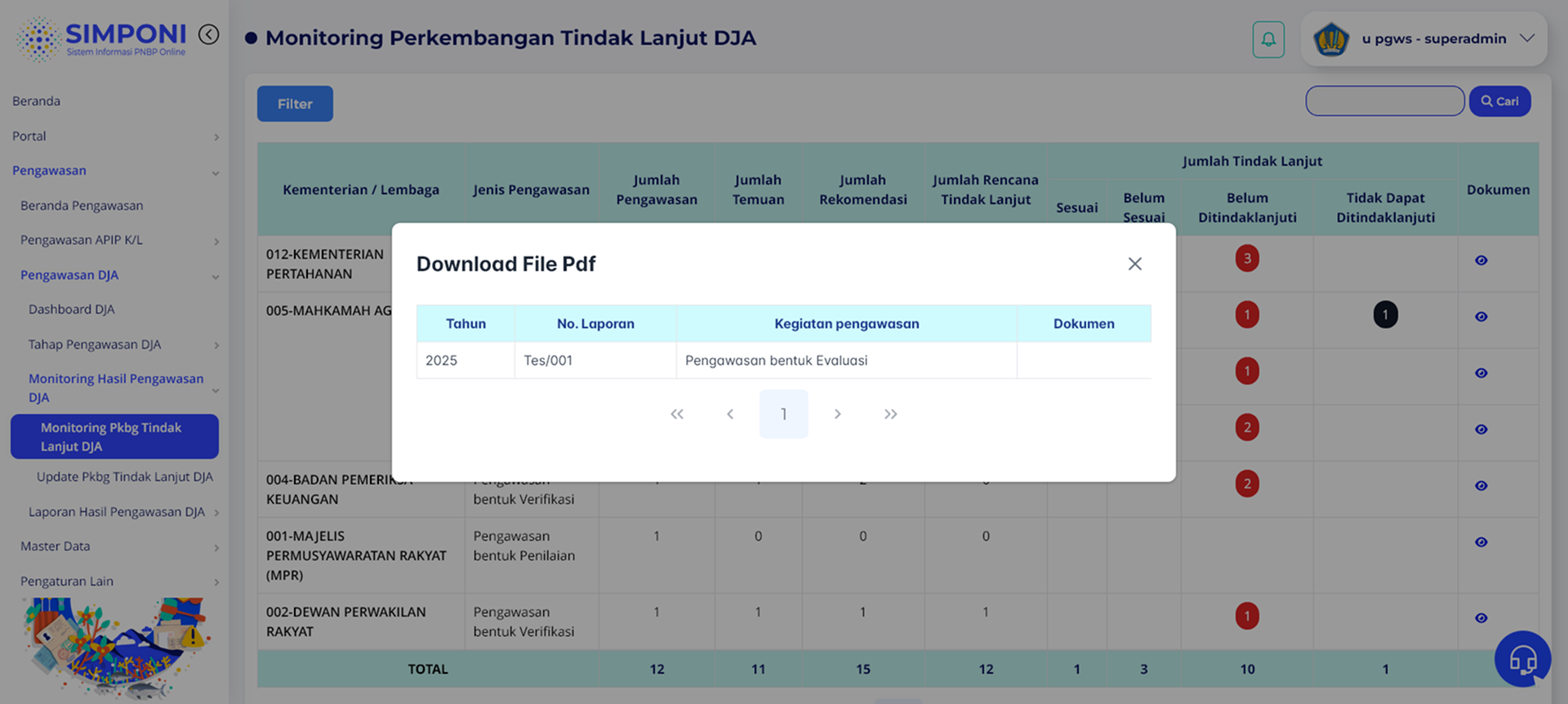Expand the Master Data menu
The height and width of the screenshot is (704, 1568).
216,547
